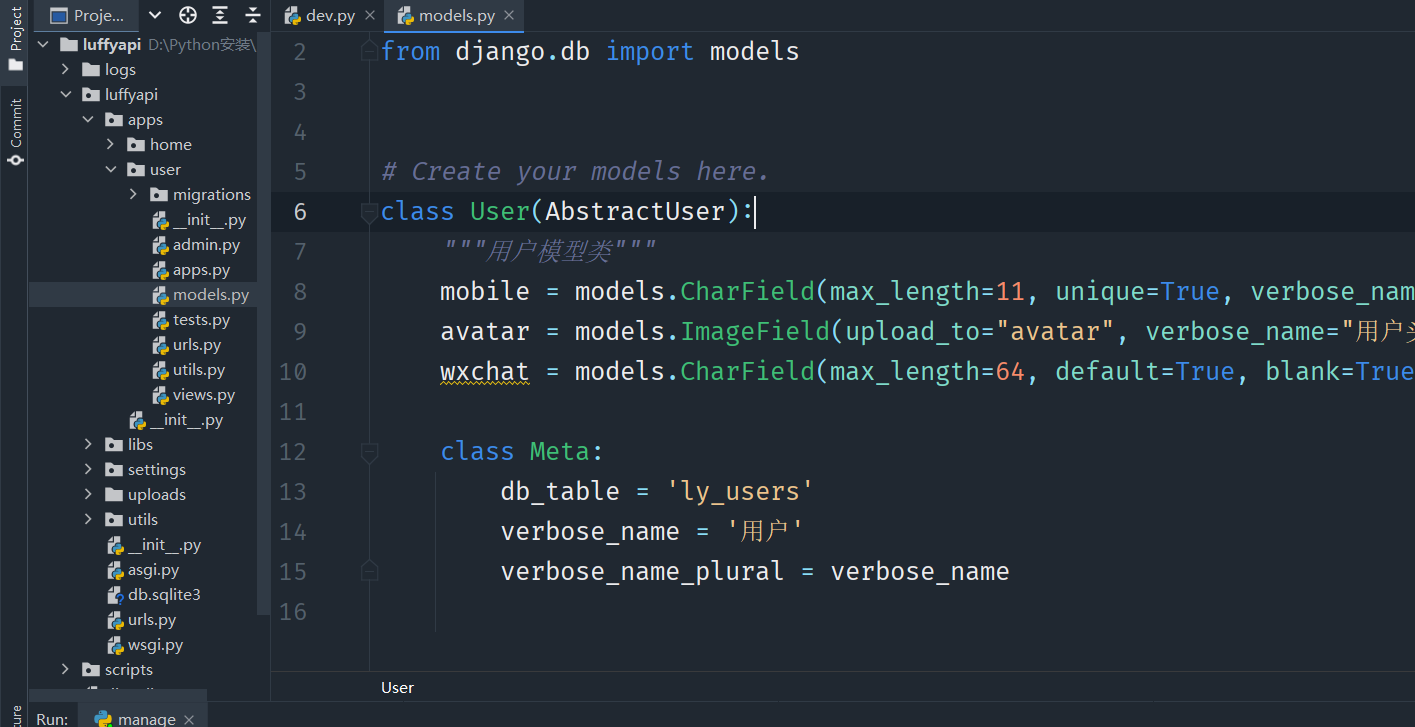Switch to the dev.py editor tab
1415x727 pixels.
[330, 16]
